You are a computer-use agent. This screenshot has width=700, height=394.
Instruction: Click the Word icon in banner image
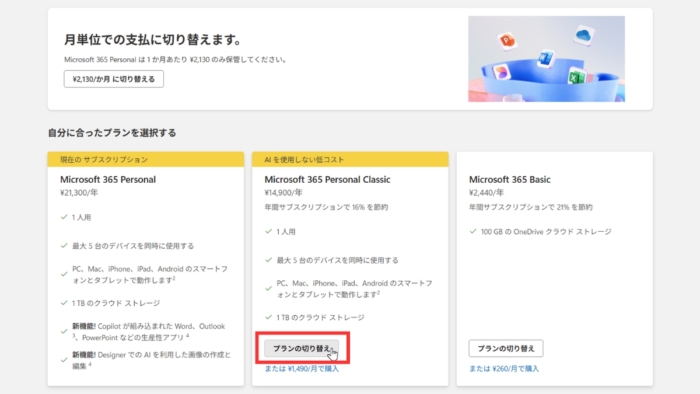click(x=546, y=58)
